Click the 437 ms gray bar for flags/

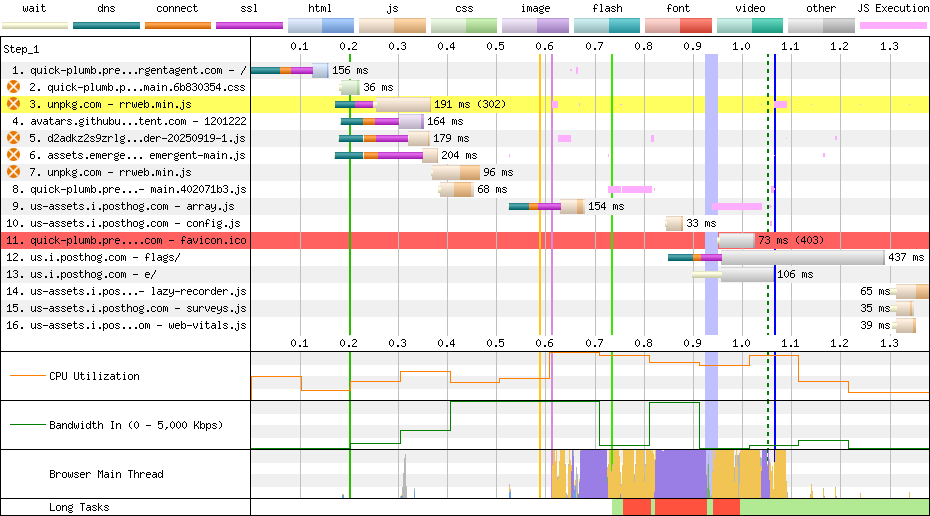pos(800,257)
